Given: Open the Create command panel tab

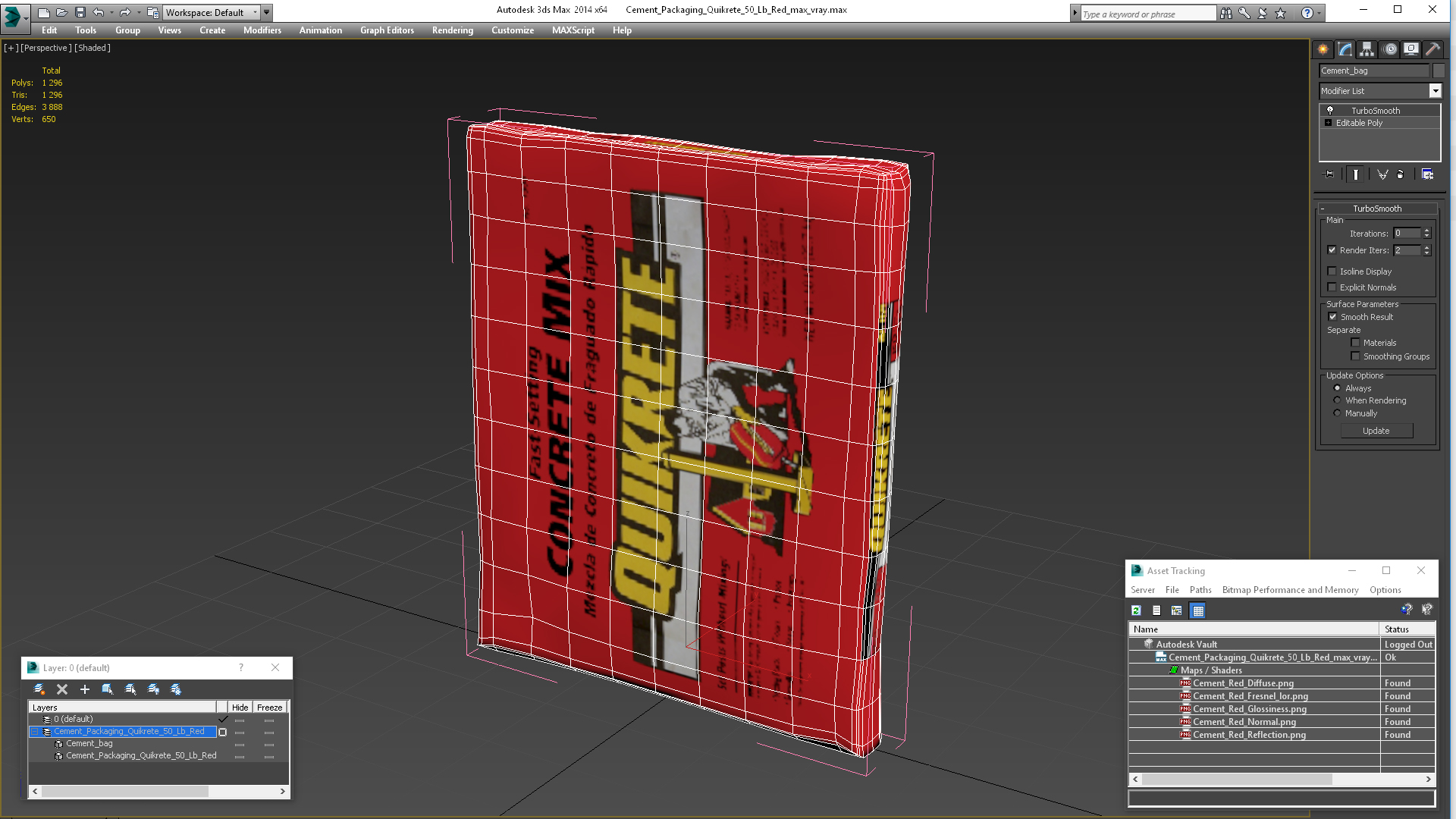Looking at the screenshot, I should coord(1323,49).
